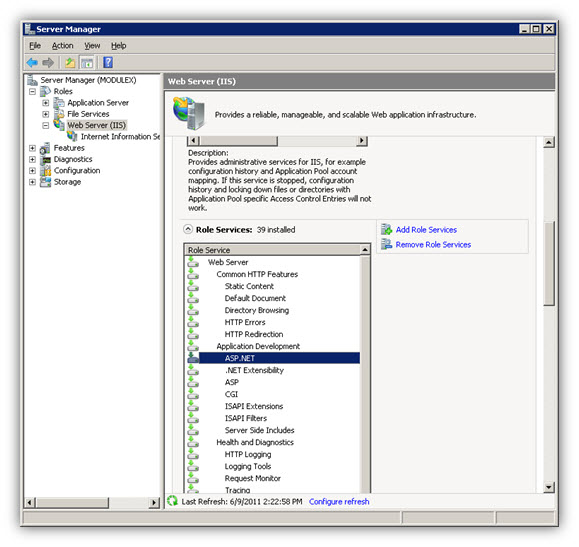This screenshot has height=547, width=579.
Task: Select the HTTP Redirection role service
Action: (x=254, y=334)
